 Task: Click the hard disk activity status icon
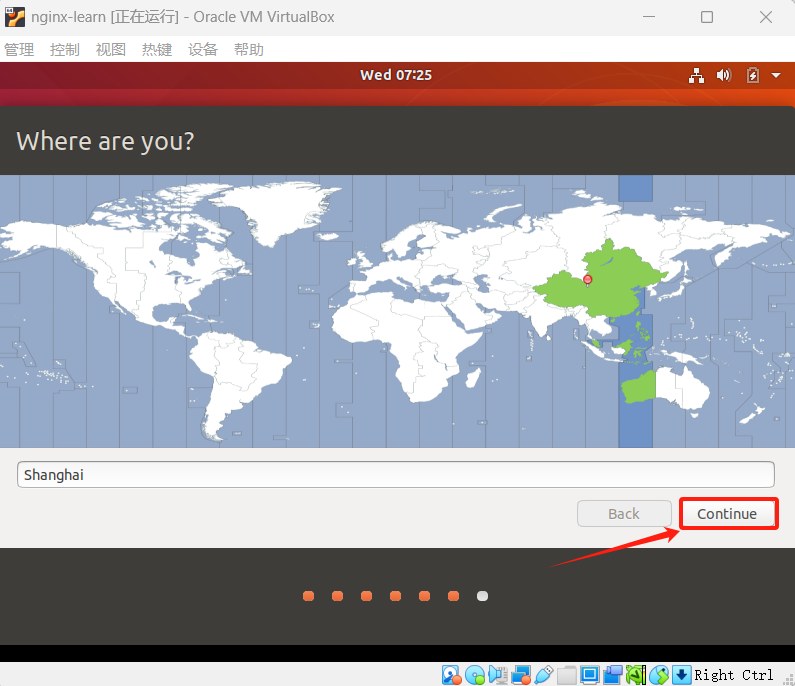pos(451,675)
